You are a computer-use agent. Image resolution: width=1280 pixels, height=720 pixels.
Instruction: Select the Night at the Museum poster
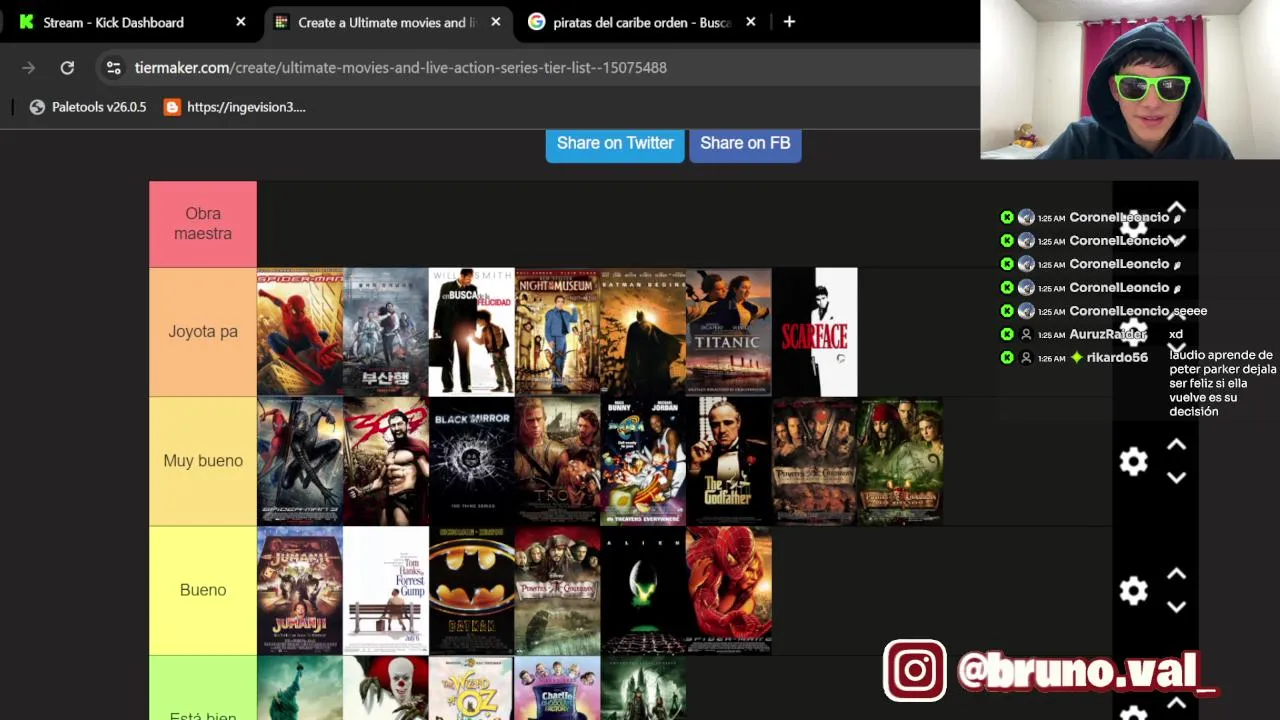(558, 332)
